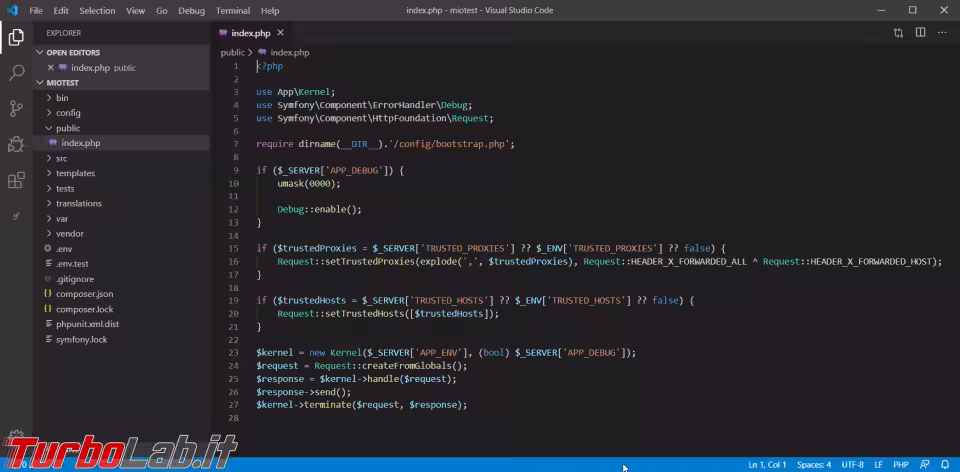Open the Source Control view
960x472 pixels.
16,109
